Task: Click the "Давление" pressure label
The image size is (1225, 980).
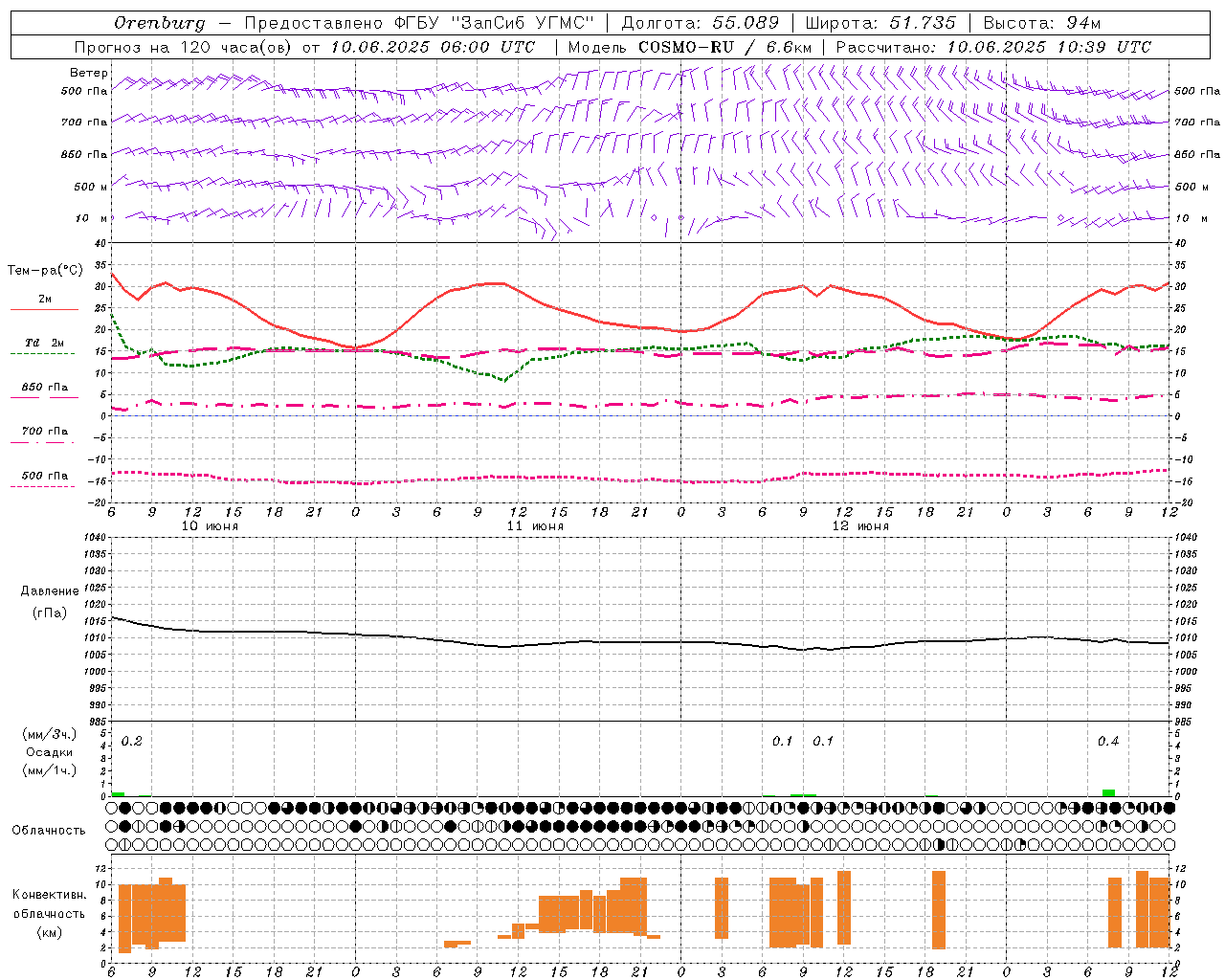Action: (49, 591)
